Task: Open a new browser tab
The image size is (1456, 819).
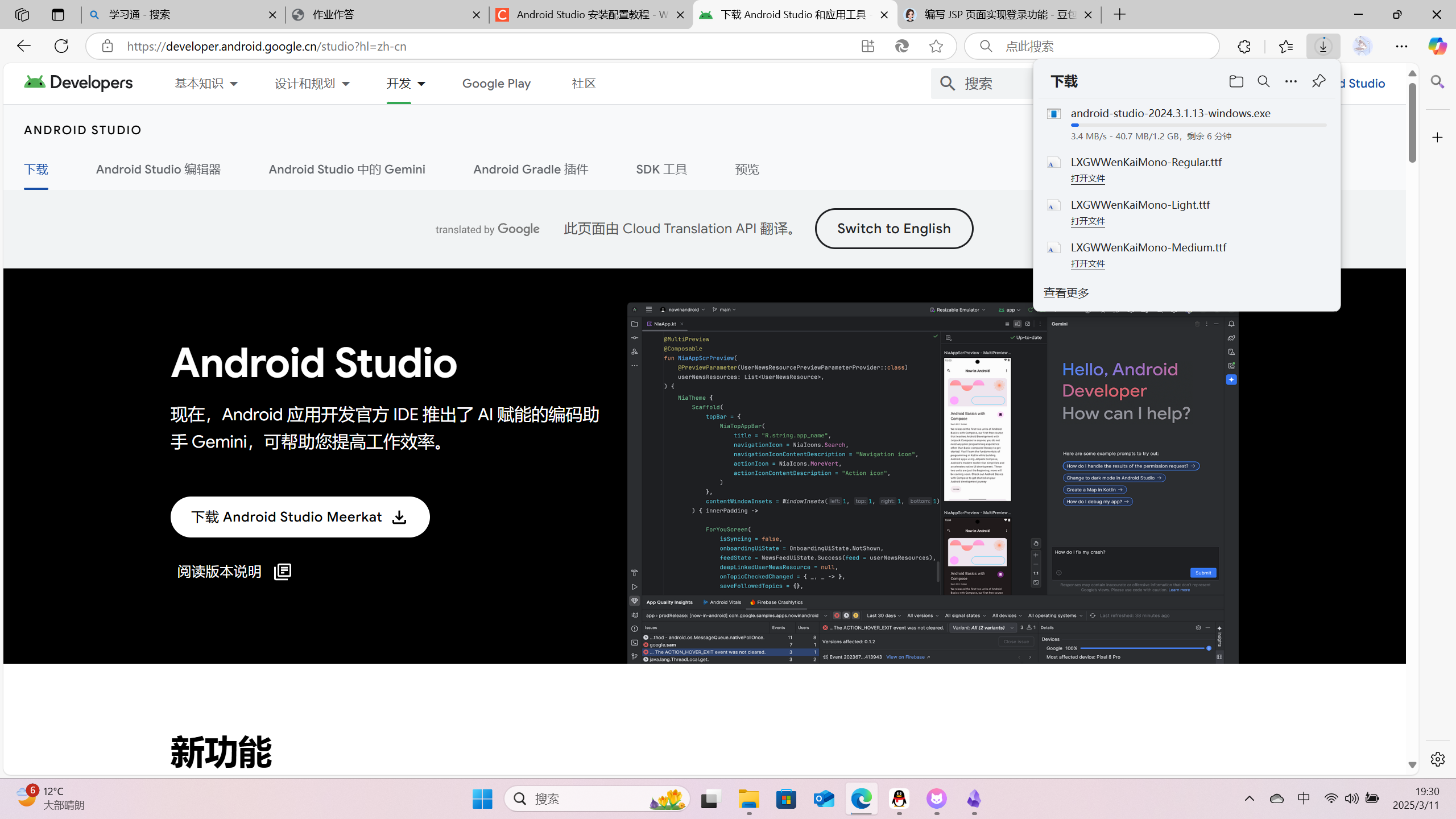Action: (1120, 15)
